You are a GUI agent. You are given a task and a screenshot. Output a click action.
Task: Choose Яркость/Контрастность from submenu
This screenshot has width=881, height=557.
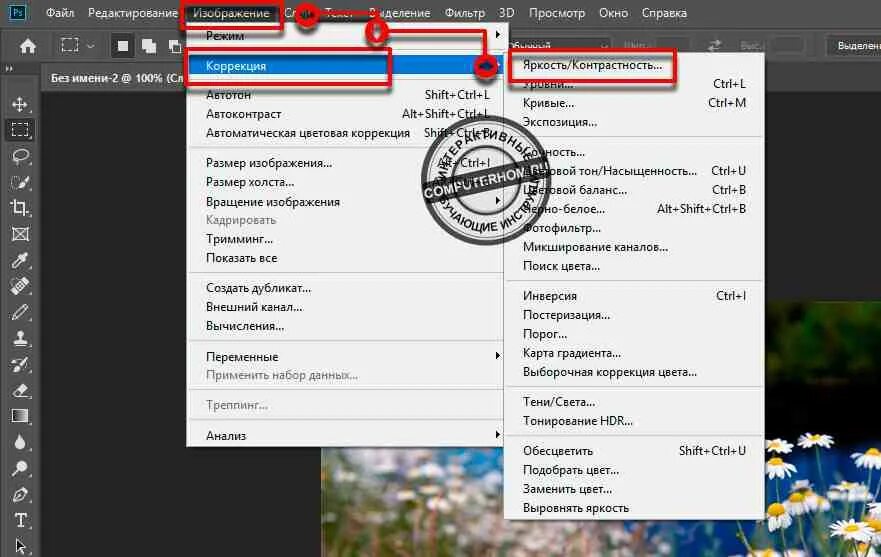click(x=592, y=65)
